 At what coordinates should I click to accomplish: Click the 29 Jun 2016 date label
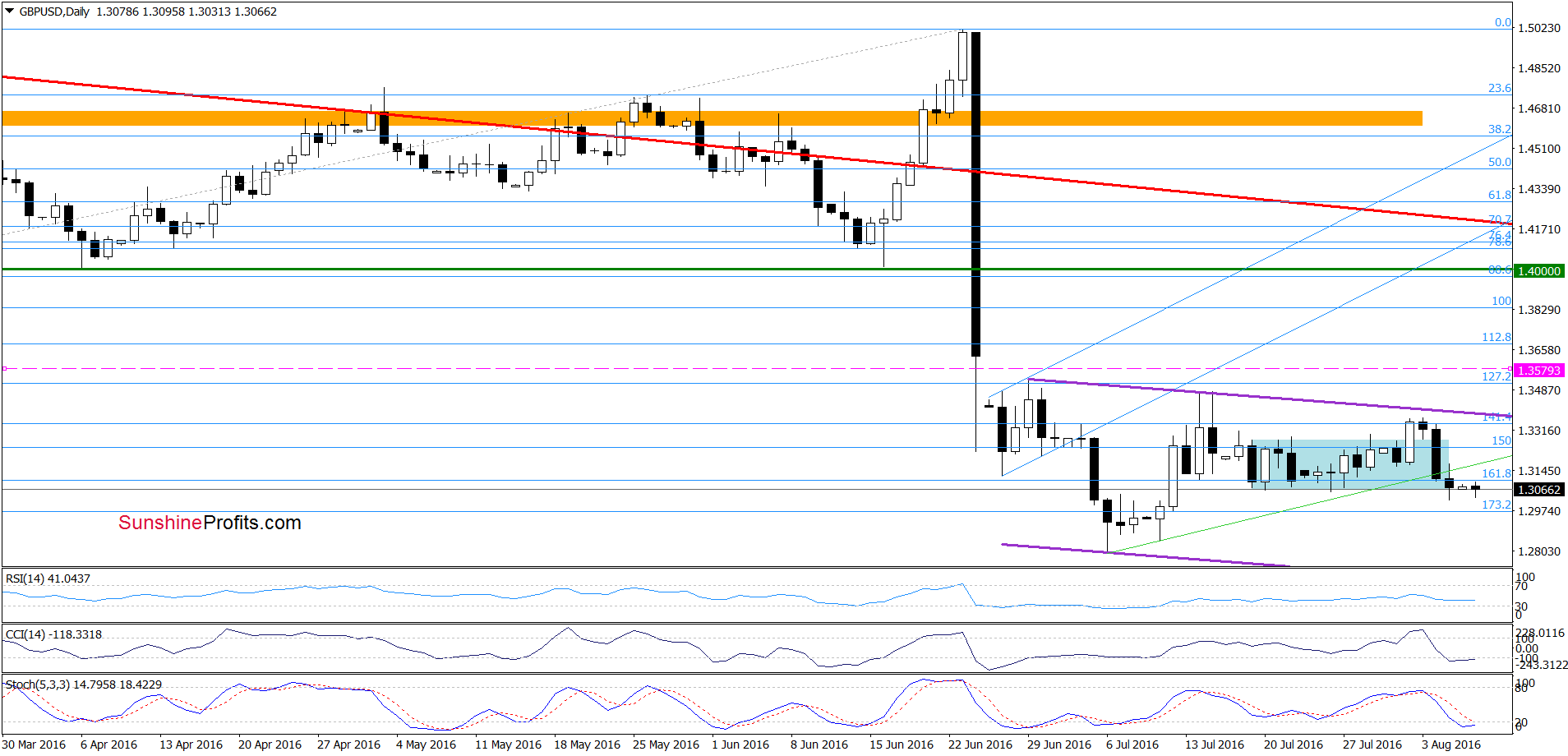point(1059,744)
